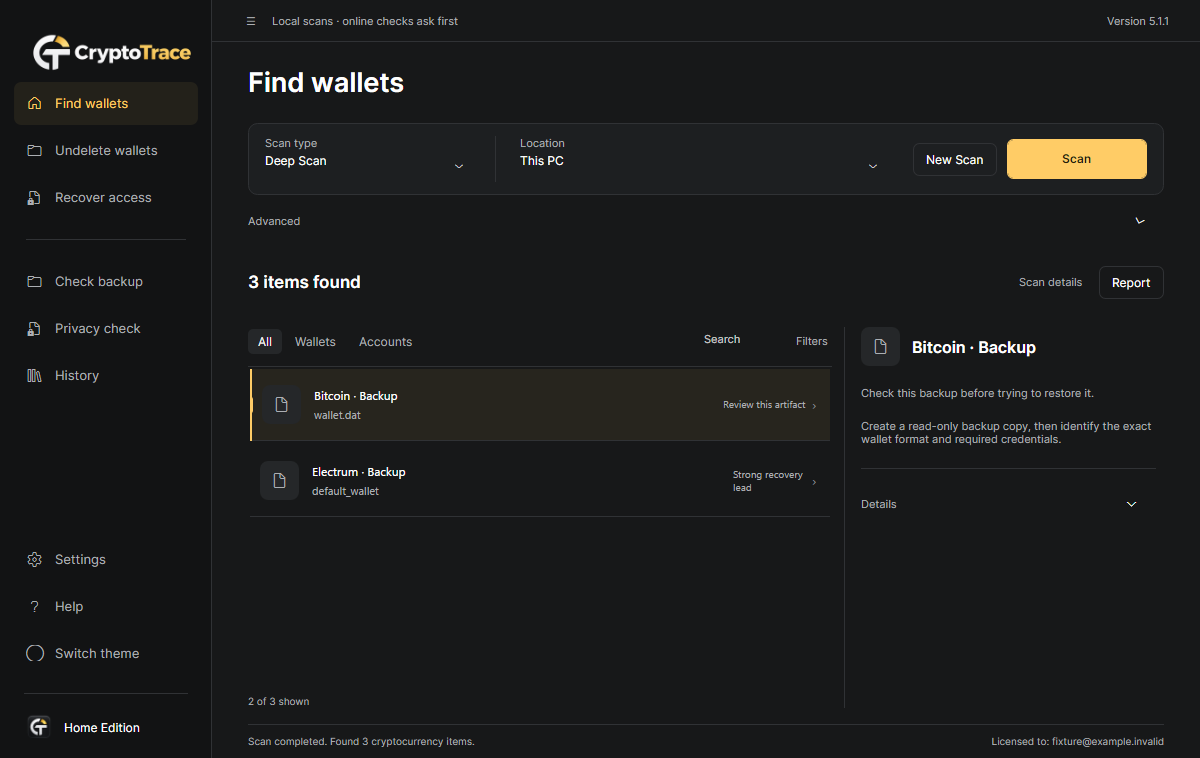Select the Bitcoin · Backup wallet.dat row
The width and height of the screenshot is (1200, 758).
[540, 405]
